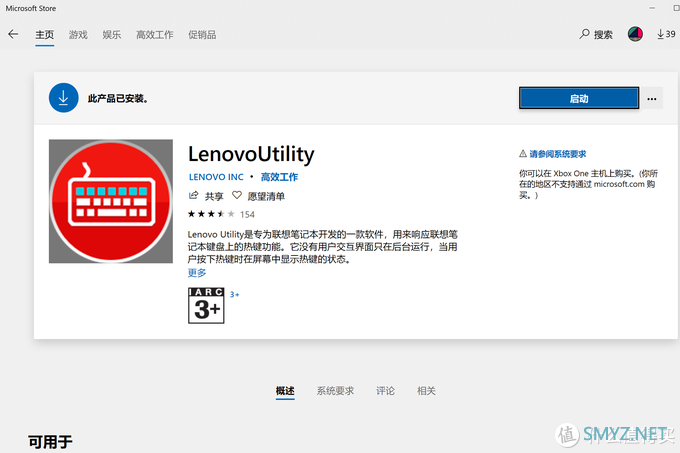This screenshot has height=453, width=680.
Task: Click the system requirements warning triangle icon
Action: (523, 153)
